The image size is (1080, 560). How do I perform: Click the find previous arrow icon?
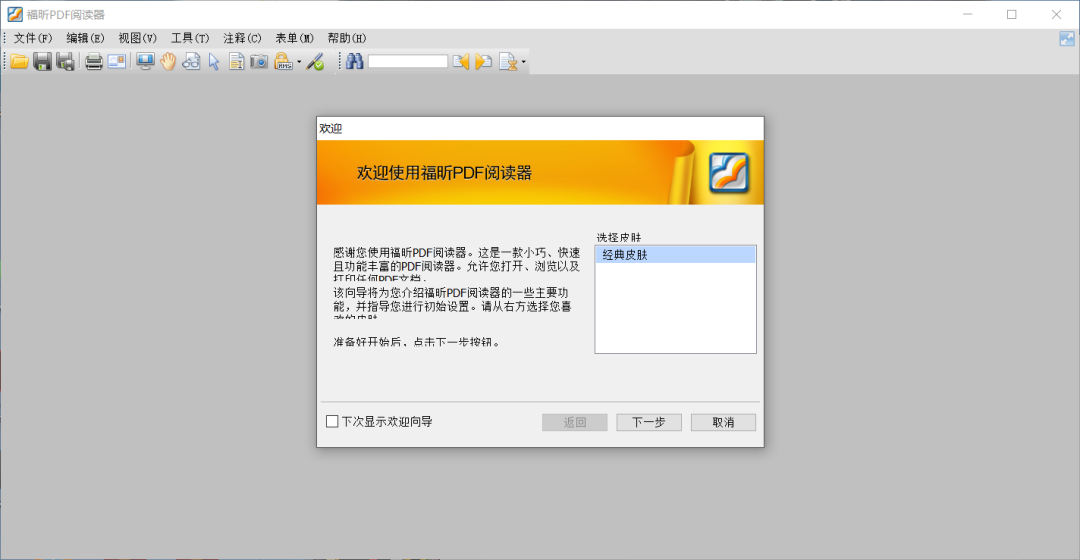tap(461, 61)
